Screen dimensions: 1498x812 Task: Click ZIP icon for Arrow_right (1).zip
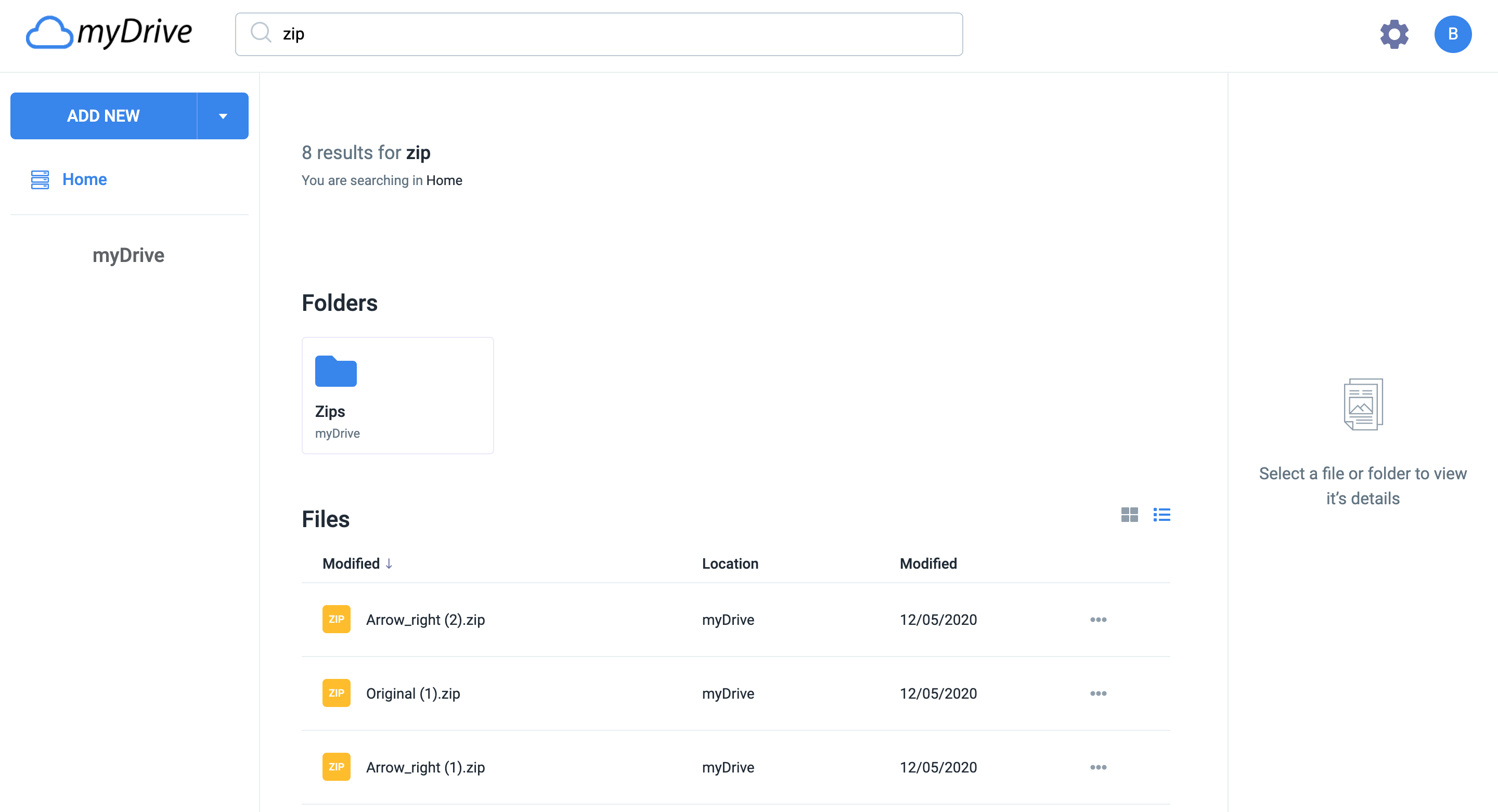[x=336, y=767]
